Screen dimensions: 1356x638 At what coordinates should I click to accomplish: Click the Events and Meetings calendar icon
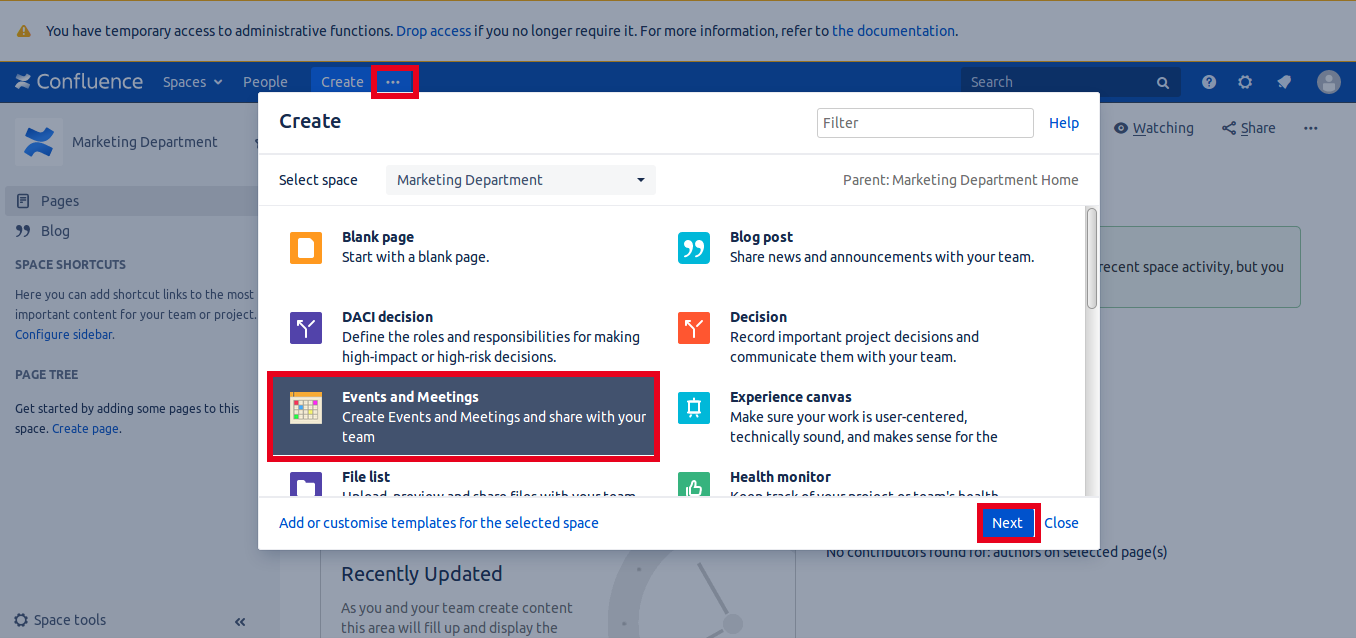pos(306,408)
